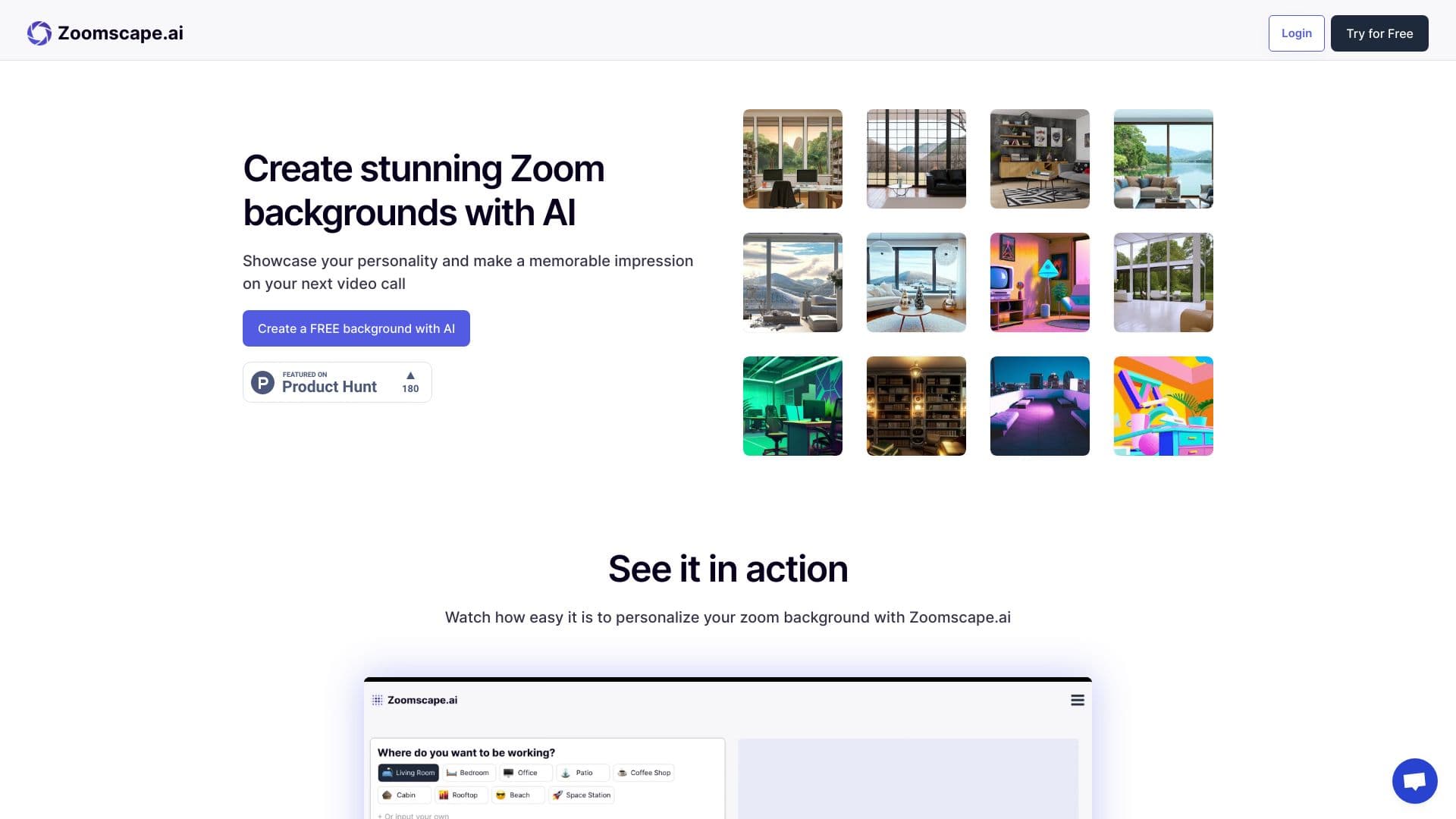Screen dimensions: 1456x819
Task: Open the winter lounge with round table thumbnail
Action: click(x=916, y=282)
